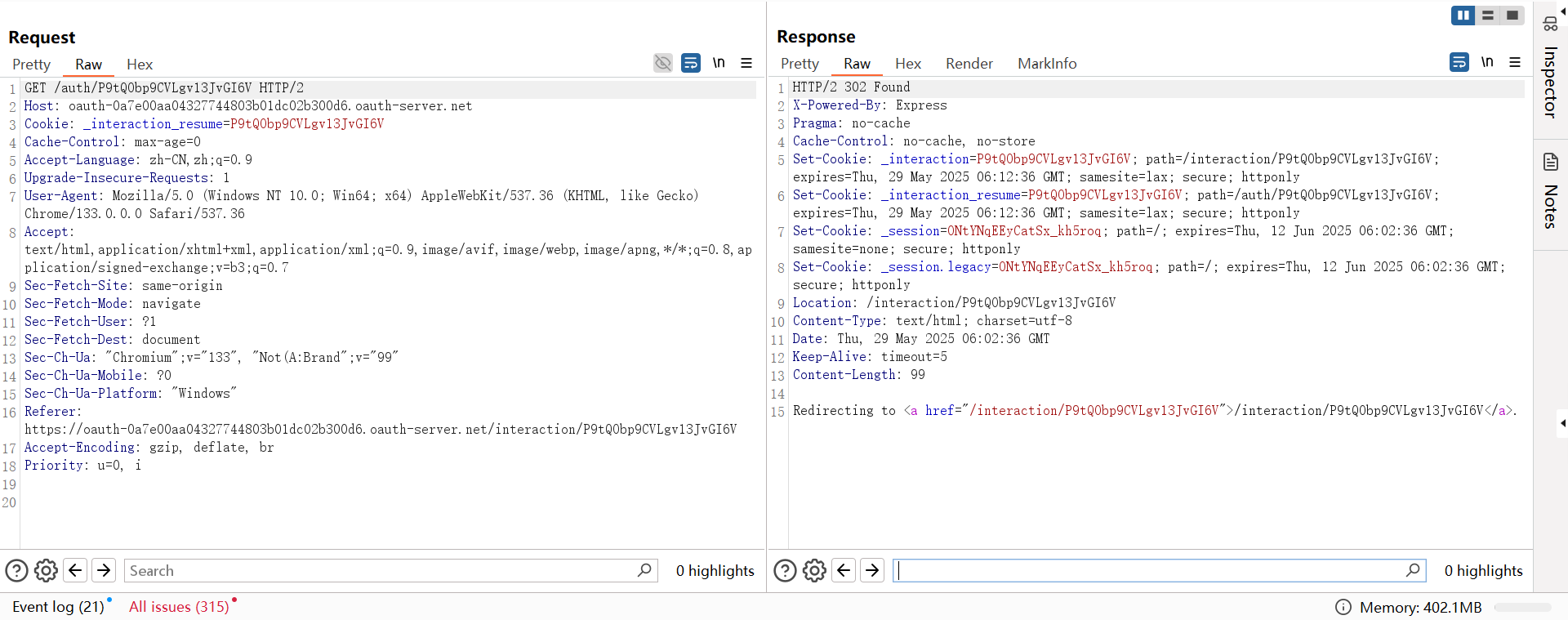Go to previous match in Response search
The image size is (1568, 620).
click(x=844, y=570)
